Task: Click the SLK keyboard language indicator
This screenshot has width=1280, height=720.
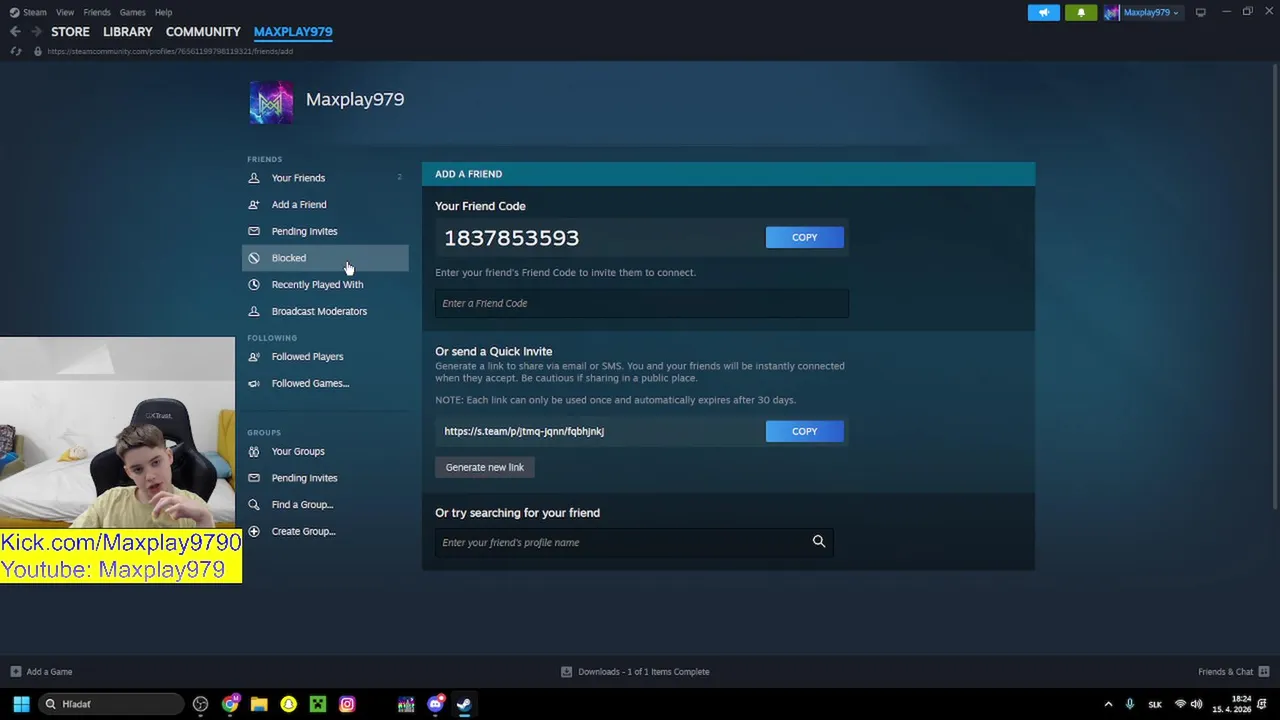Action: pos(1155,704)
